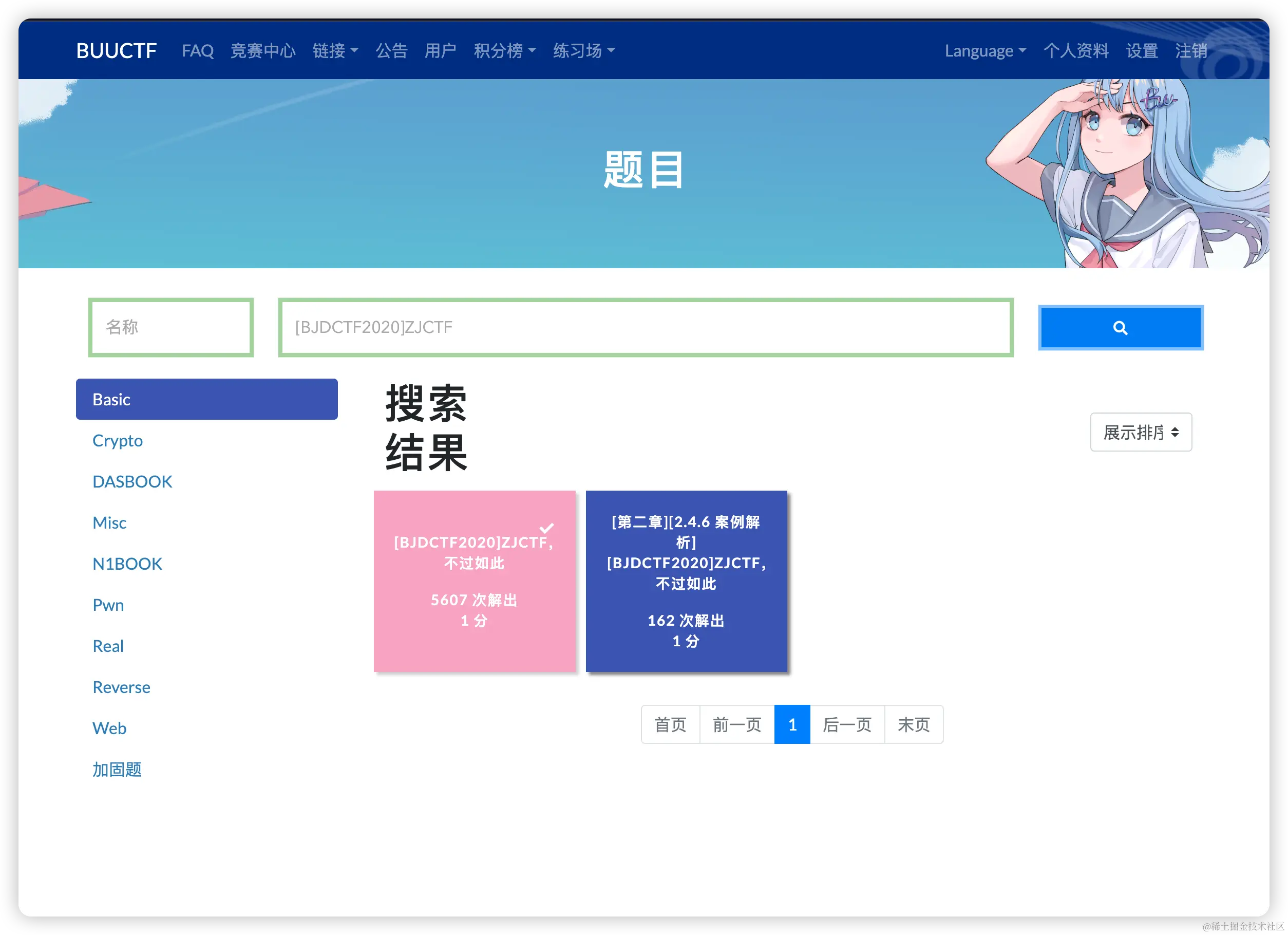Image resolution: width=1288 pixels, height=935 pixels.
Task: Open 个人资料 profile page
Action: (x=1075, y=51)
